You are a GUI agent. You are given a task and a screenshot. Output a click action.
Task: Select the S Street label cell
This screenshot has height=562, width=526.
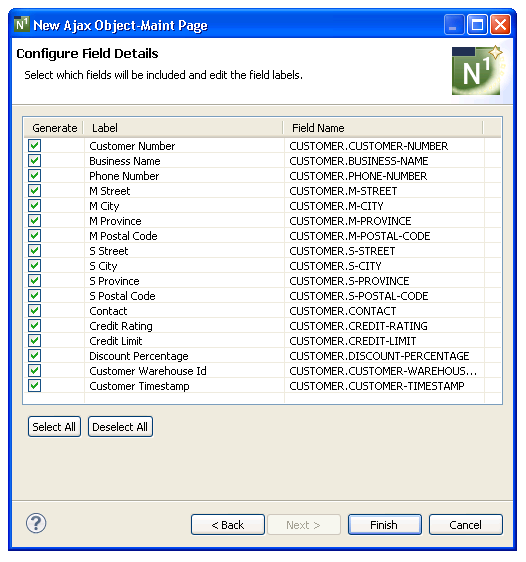pos(185,251)
